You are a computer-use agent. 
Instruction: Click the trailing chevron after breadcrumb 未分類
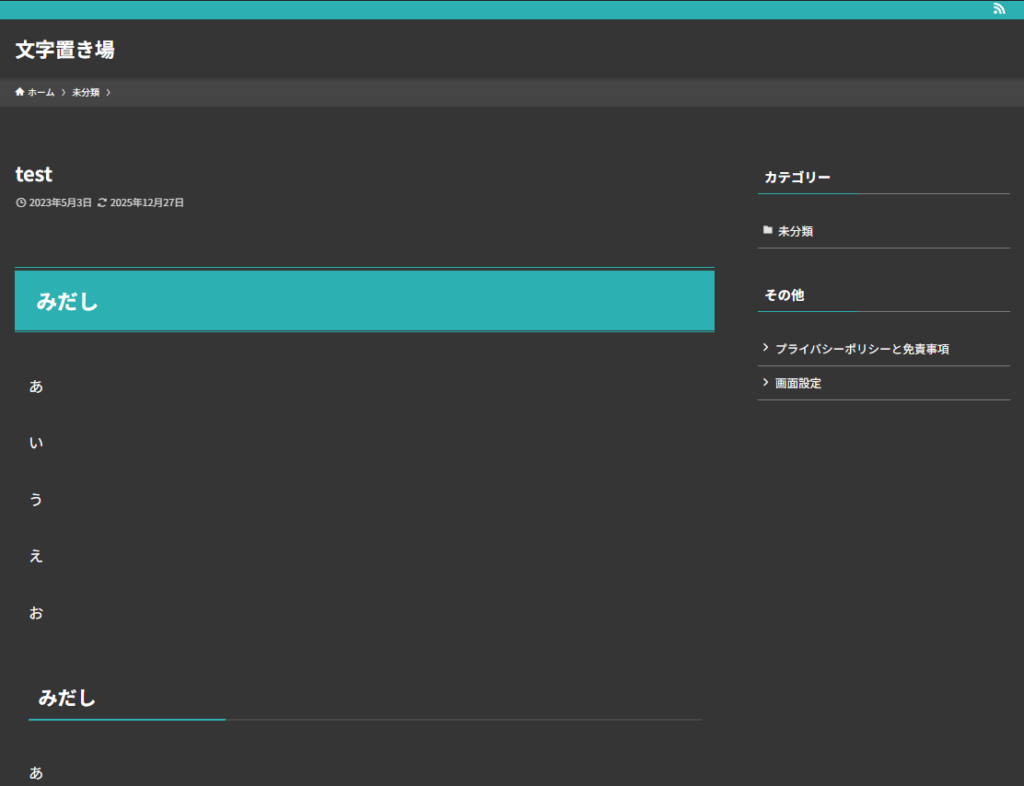click(108, 93)
